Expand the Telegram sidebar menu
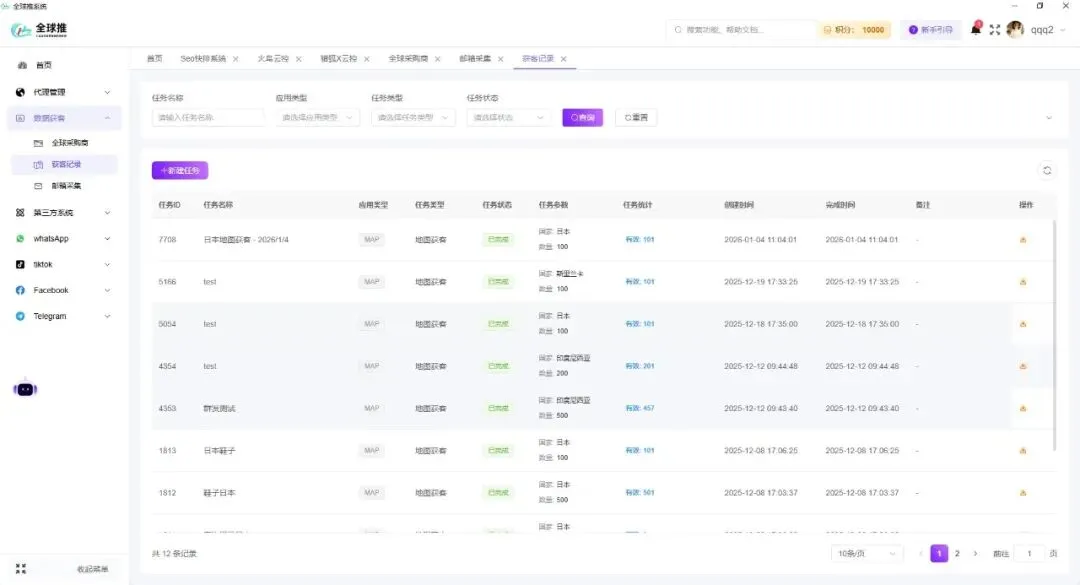Image resolution: width=1080 pixels, height=585 pixels. tap(107, 316)
